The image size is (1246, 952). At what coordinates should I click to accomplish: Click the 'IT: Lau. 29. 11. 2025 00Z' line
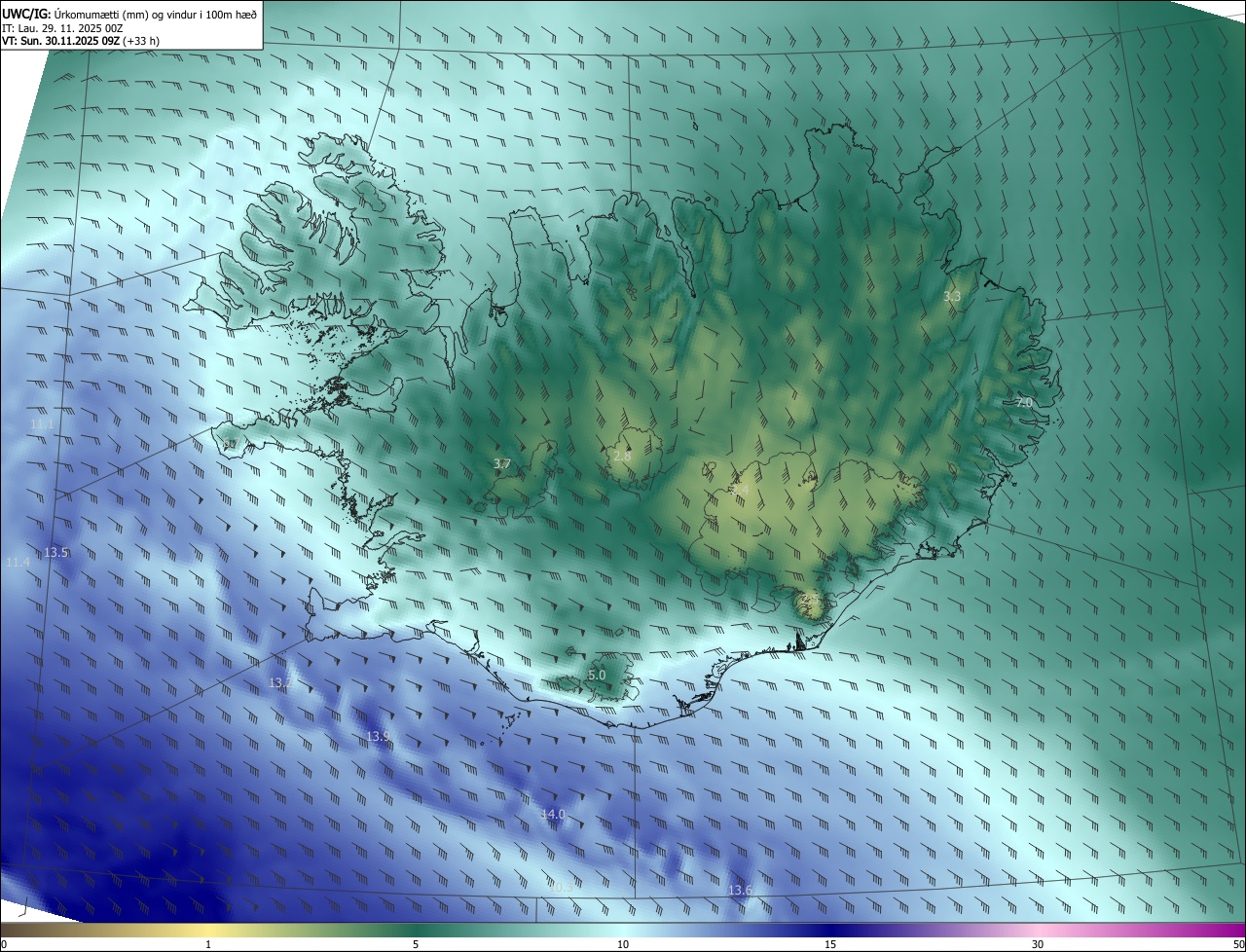(62, 28)
